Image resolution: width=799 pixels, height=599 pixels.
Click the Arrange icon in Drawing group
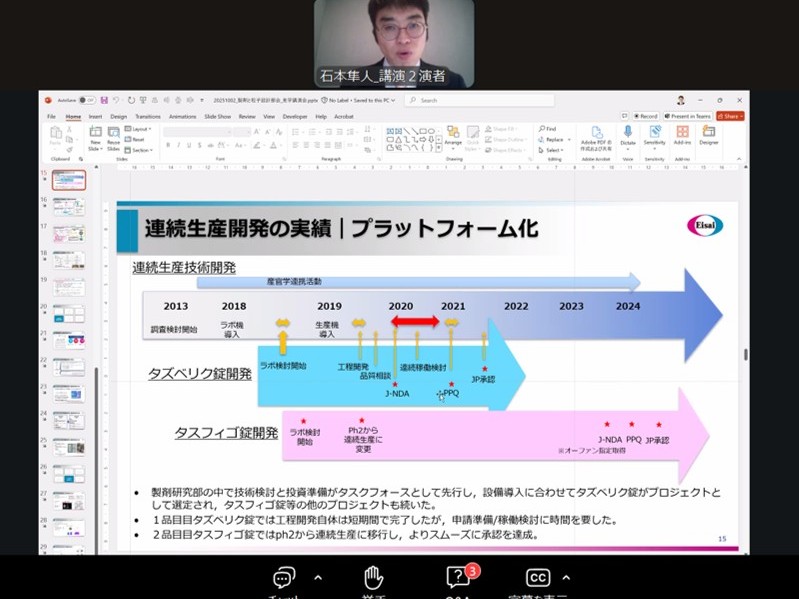pos(452,136)
